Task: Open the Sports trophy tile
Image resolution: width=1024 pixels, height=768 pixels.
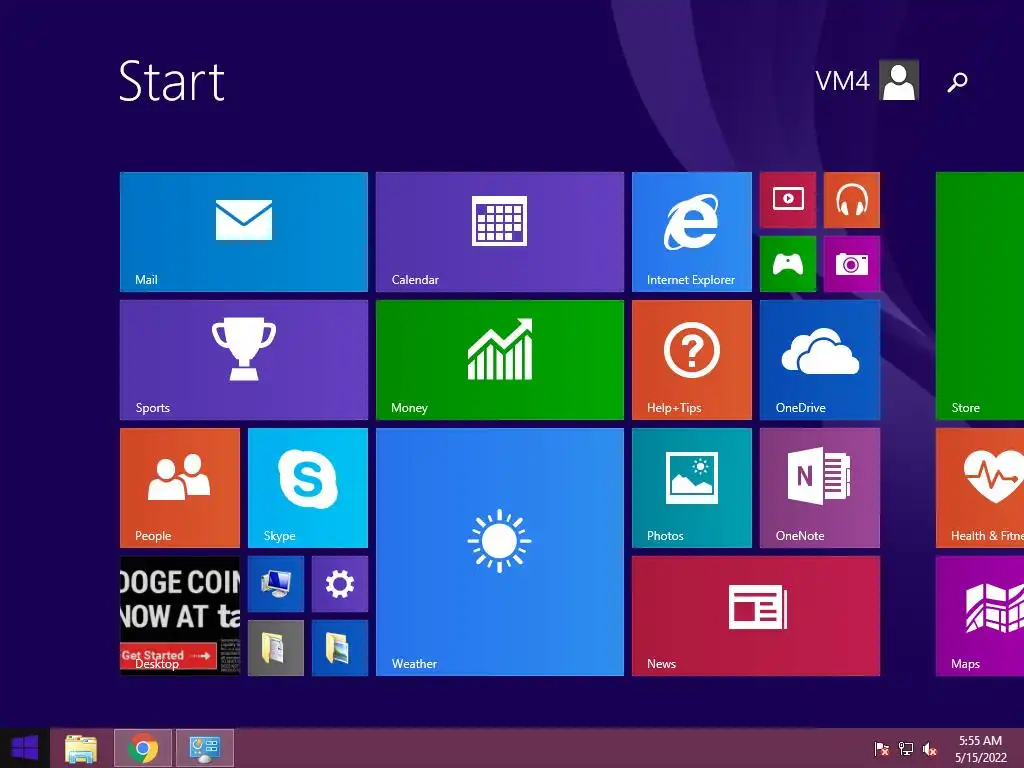Action: pyautogui.click(x=244, y=360)
